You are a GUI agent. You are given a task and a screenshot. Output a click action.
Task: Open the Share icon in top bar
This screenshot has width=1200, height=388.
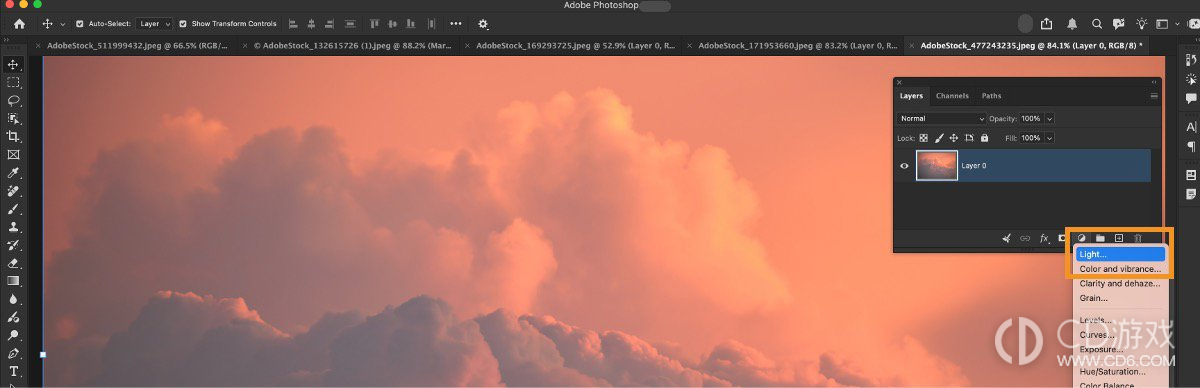coord(1047,23)
